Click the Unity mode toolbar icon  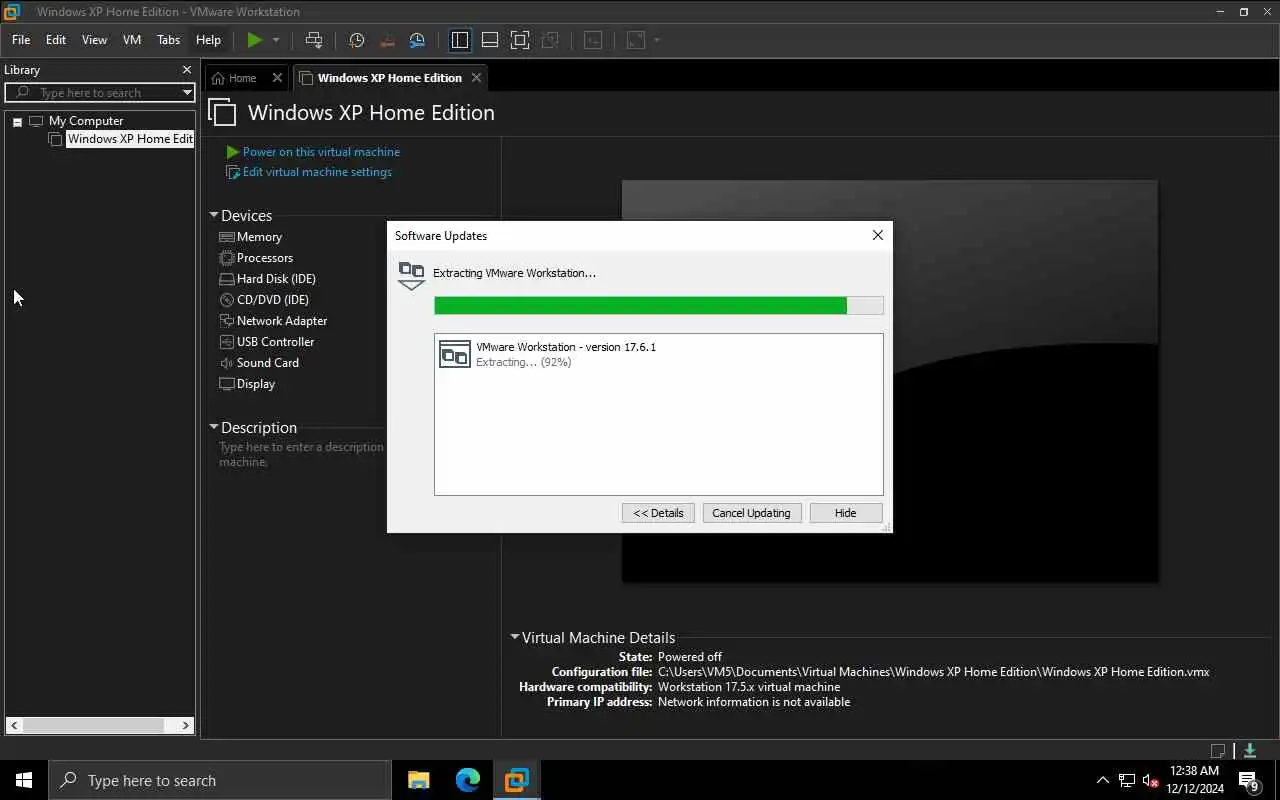coord(550,40)
